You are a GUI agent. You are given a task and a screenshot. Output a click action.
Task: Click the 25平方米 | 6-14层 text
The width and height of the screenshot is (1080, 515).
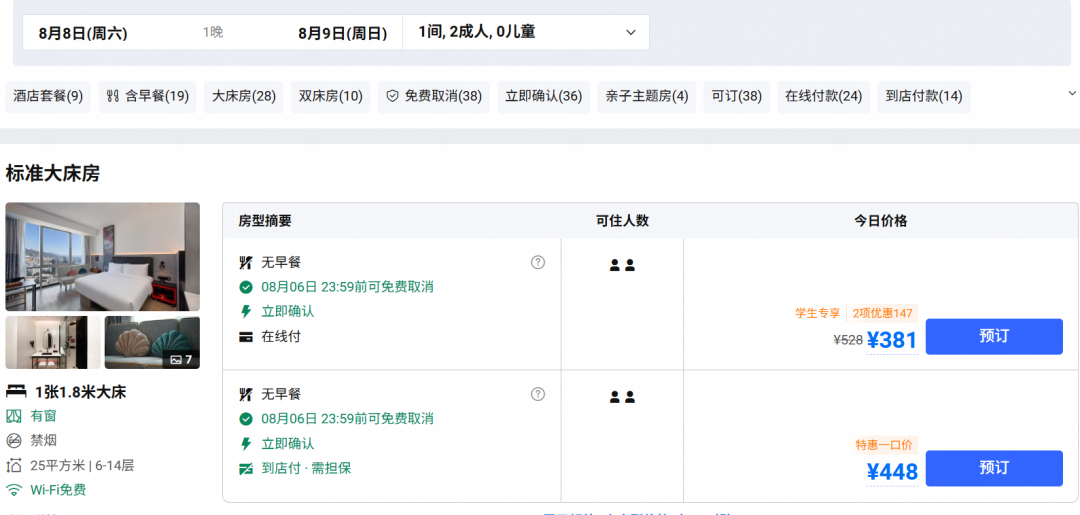click(x=82, y=465)
